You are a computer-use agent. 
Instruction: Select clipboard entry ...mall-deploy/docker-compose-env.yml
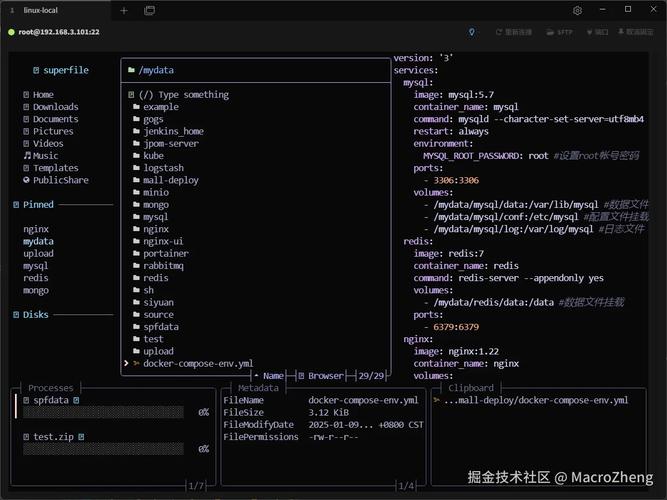click(x=531, y=400)
